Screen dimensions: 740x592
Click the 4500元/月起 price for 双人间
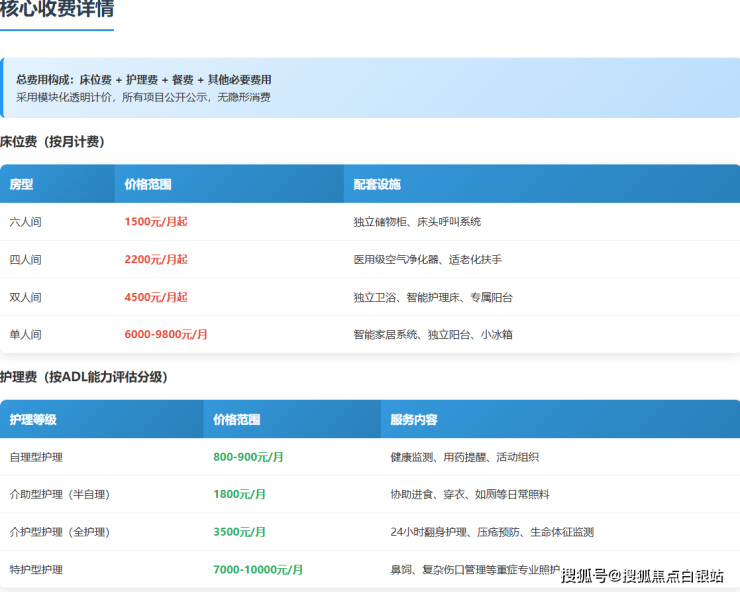tap(156, 298)
